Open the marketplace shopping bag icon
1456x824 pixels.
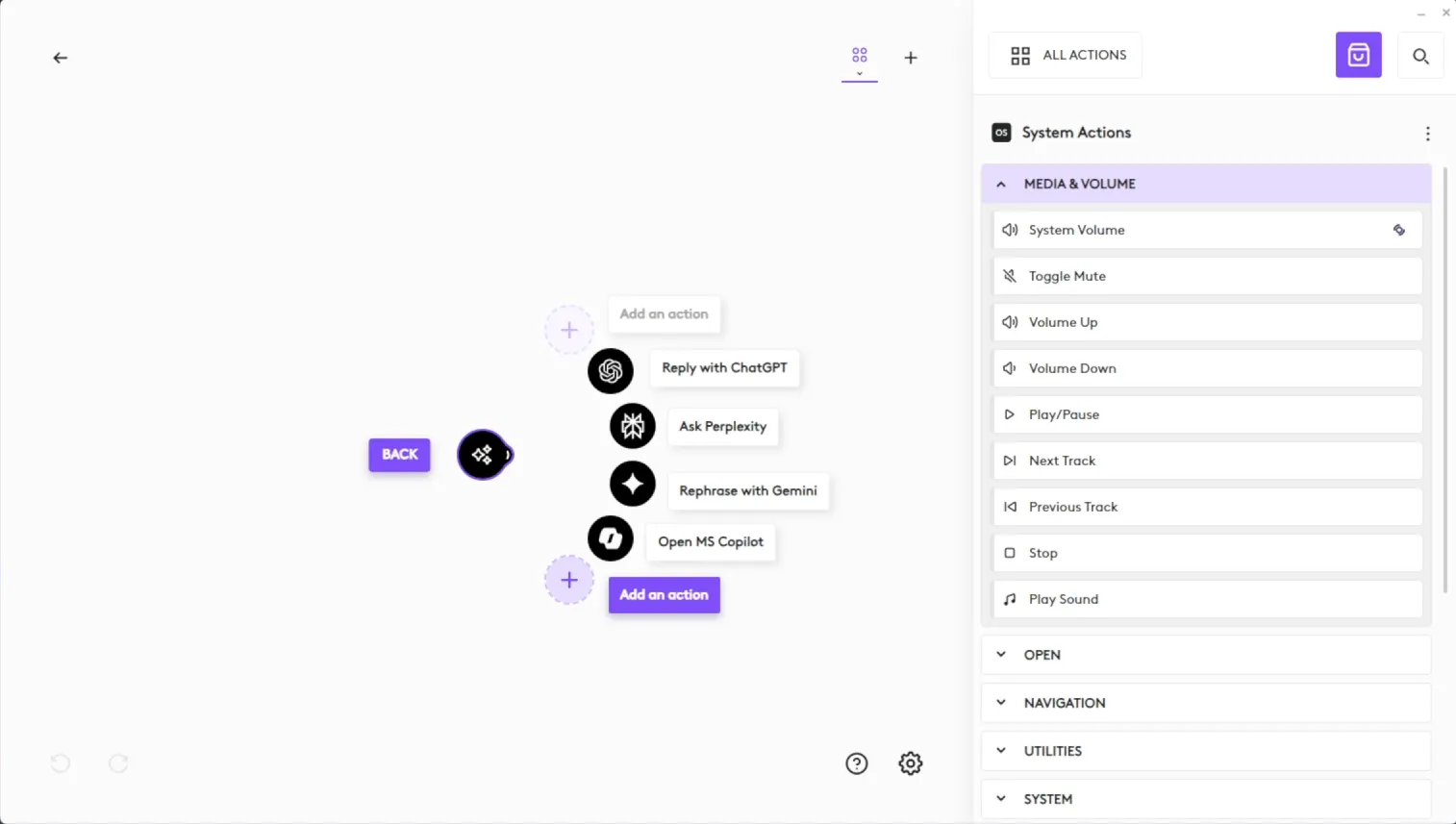coord(1358,55)
